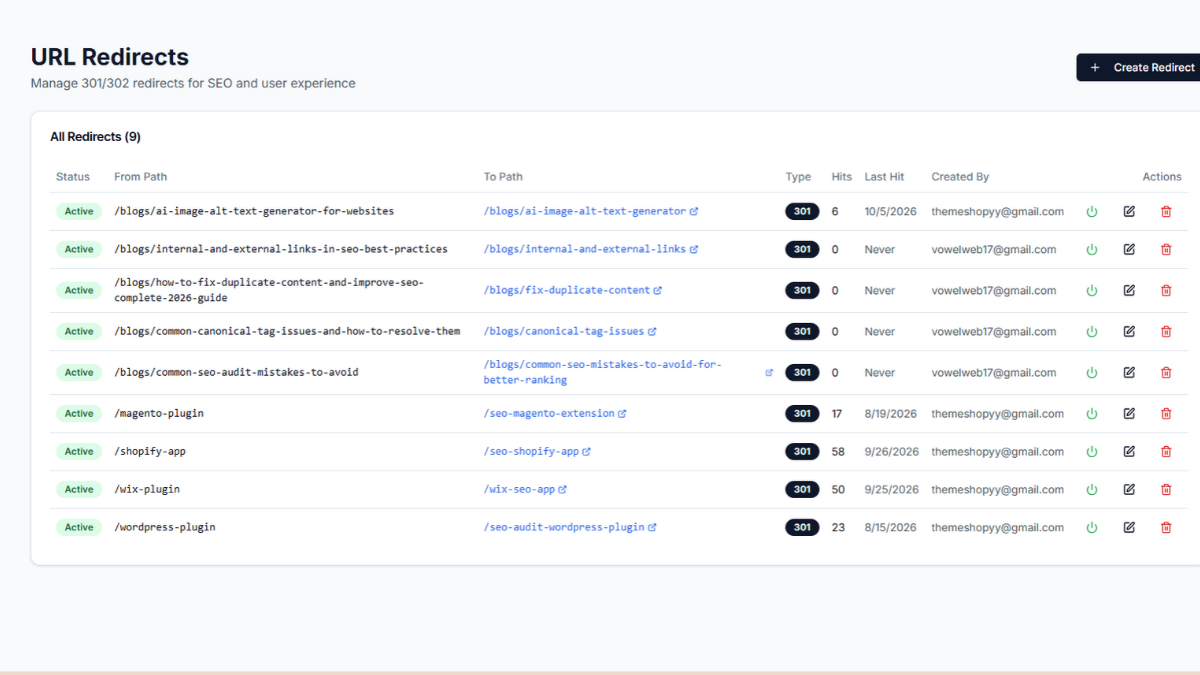The image size is (1200, 675).
Task: Delete the common-seo-audit-mistakes-to-avoid redirect
Action: click(1166, 372)
